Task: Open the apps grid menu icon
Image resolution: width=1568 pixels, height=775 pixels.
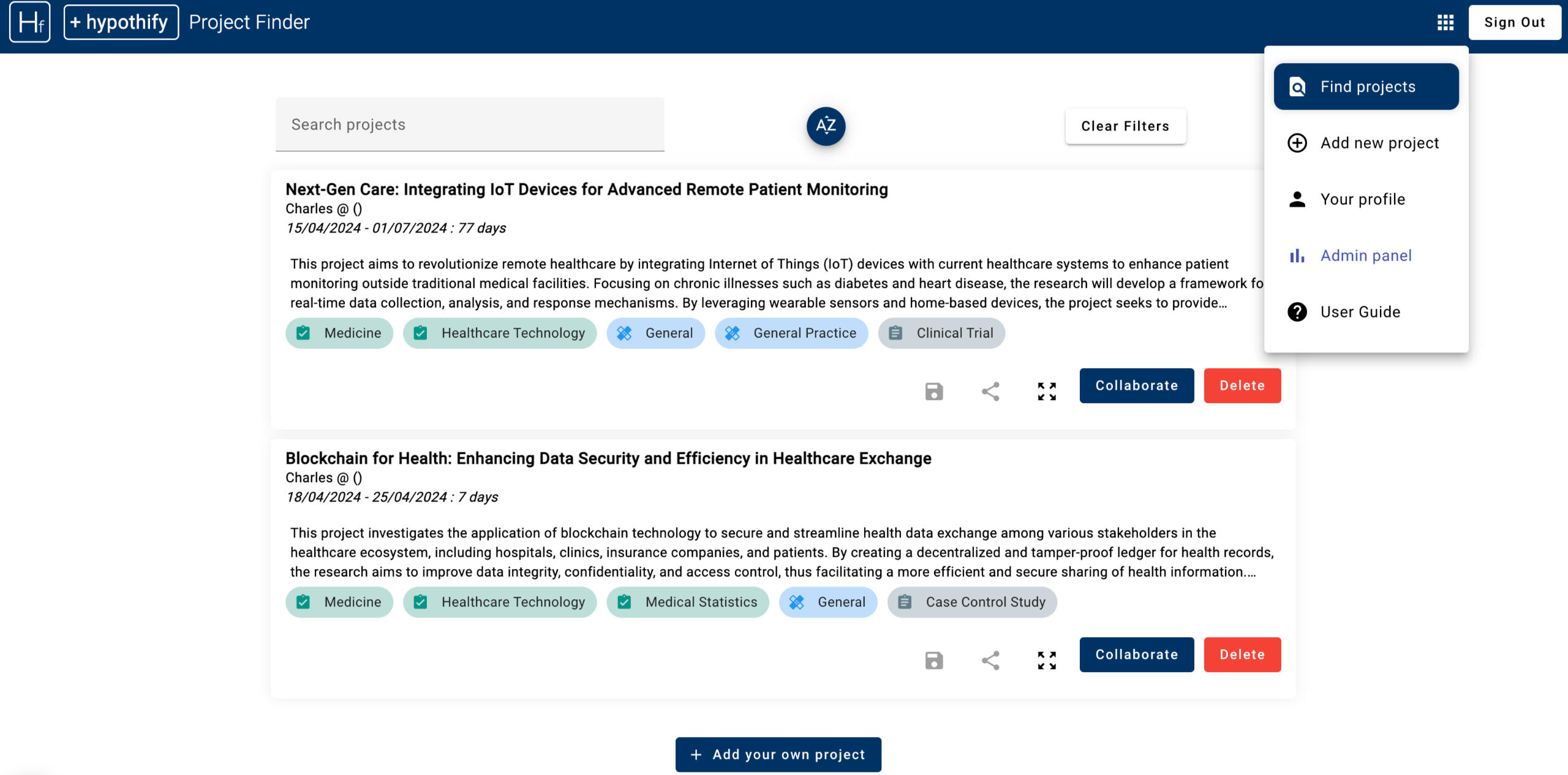Action: [x=1445, y=23]
